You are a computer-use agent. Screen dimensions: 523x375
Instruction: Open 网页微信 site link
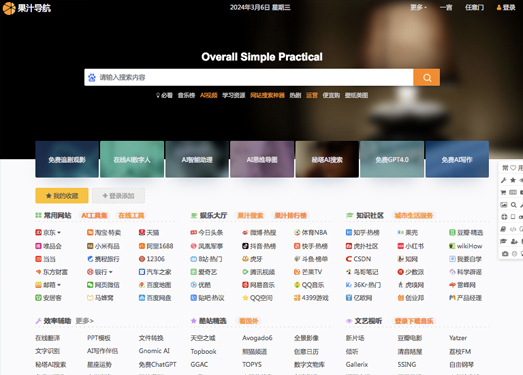pos(103,285)
